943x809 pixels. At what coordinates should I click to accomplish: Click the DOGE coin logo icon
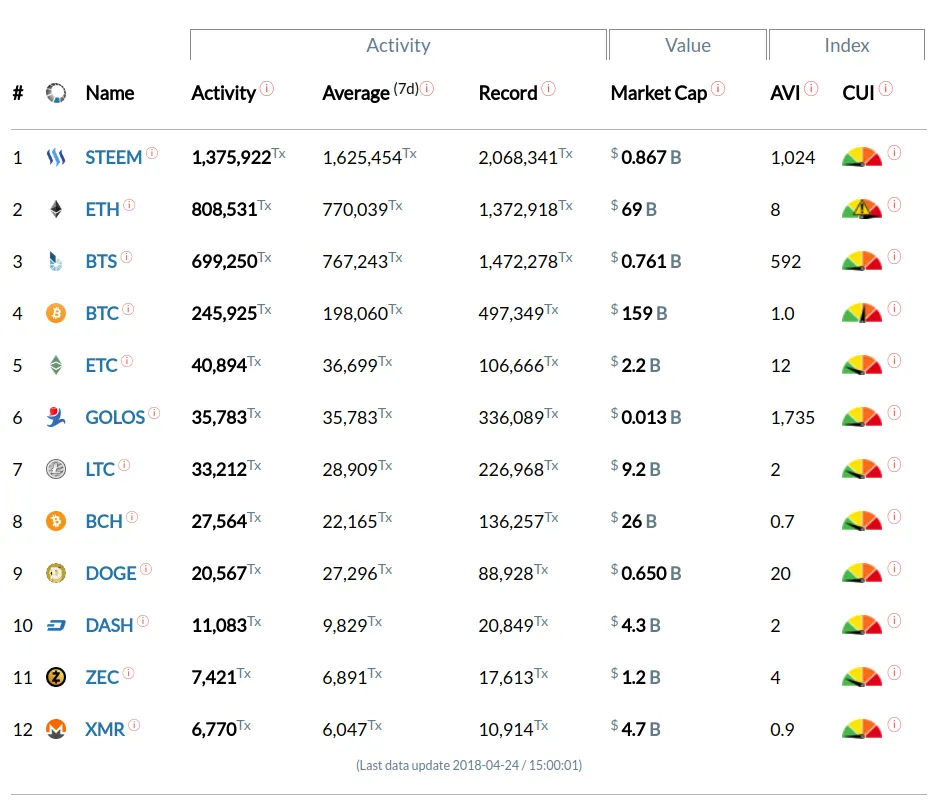click(56, 573)
